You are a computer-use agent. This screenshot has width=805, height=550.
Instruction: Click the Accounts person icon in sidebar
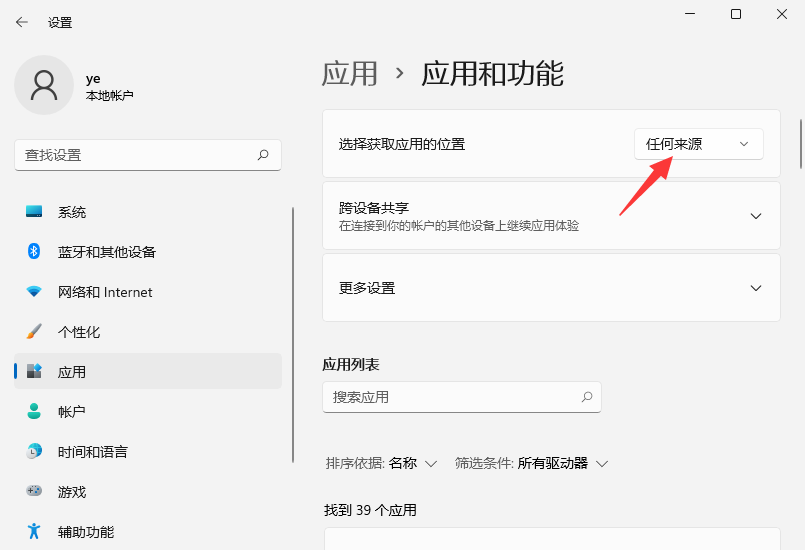pyautogui.click(x=34, y=412)
